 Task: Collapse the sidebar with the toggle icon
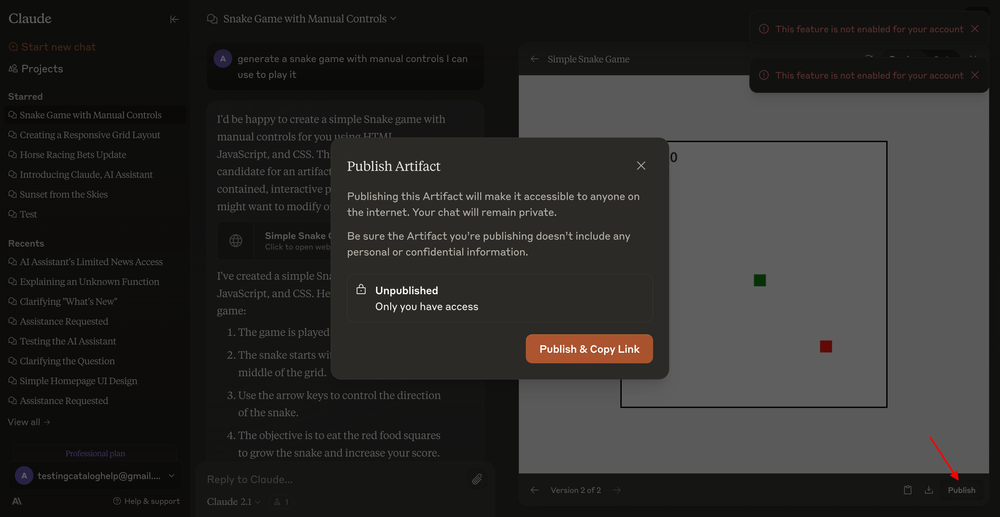click(x=174, y=19)
